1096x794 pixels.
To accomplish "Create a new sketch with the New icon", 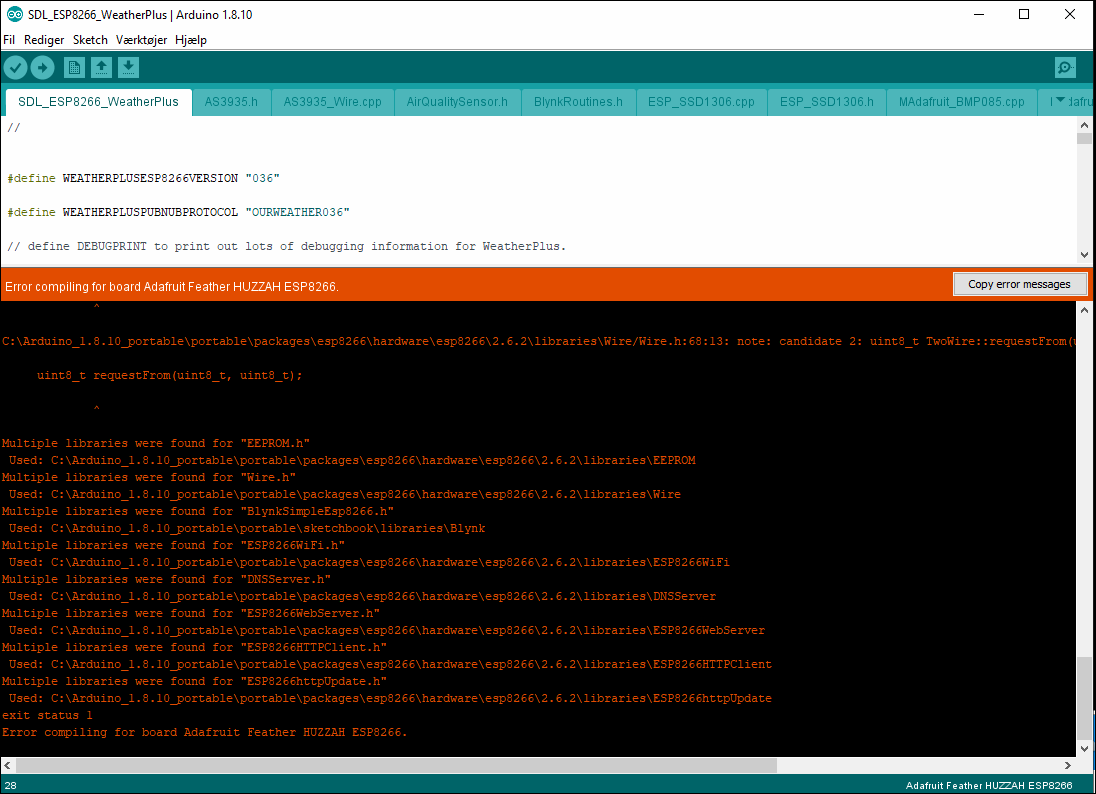I will [x=74, y=68].
